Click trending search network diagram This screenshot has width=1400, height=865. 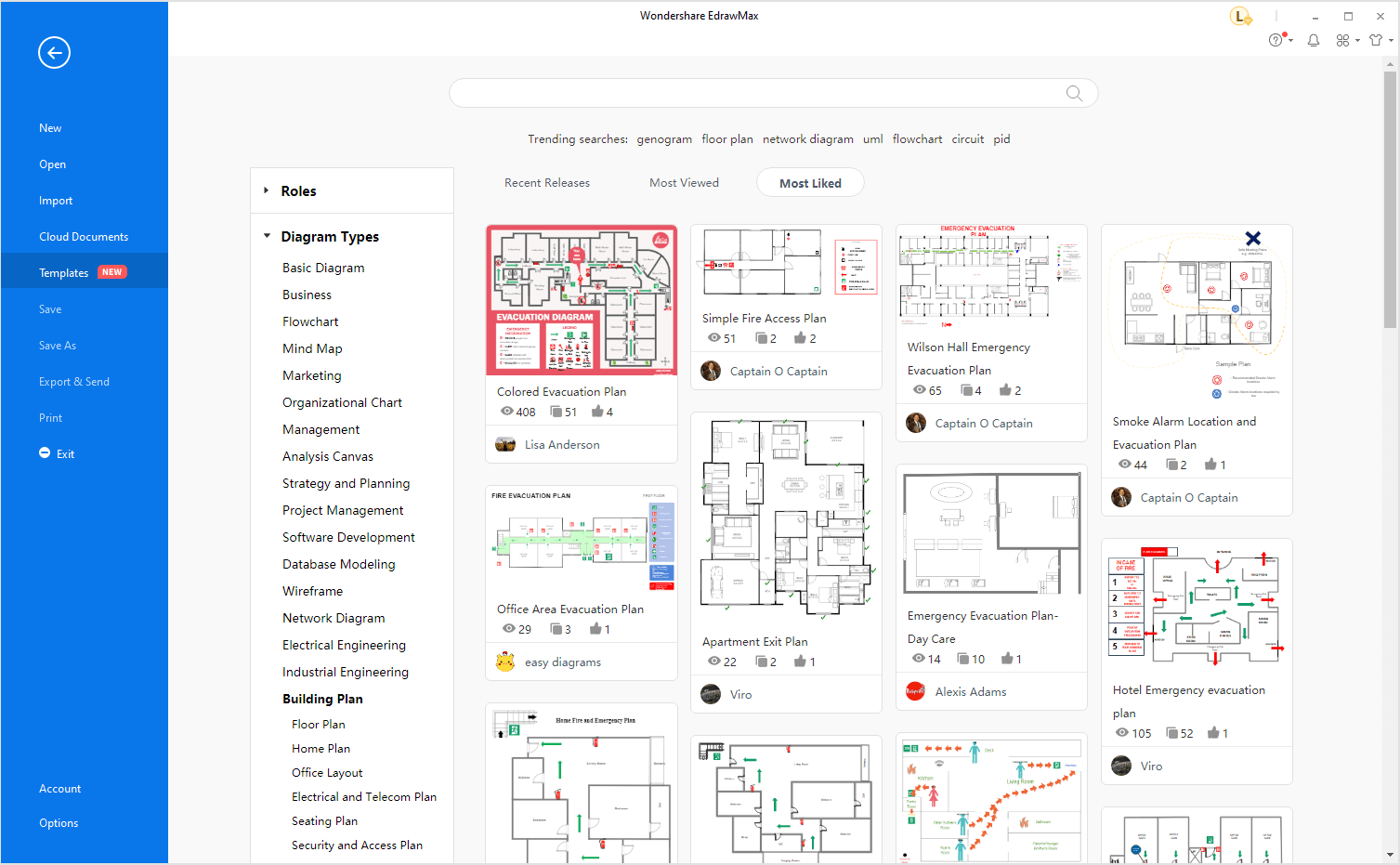coord(808,139)
